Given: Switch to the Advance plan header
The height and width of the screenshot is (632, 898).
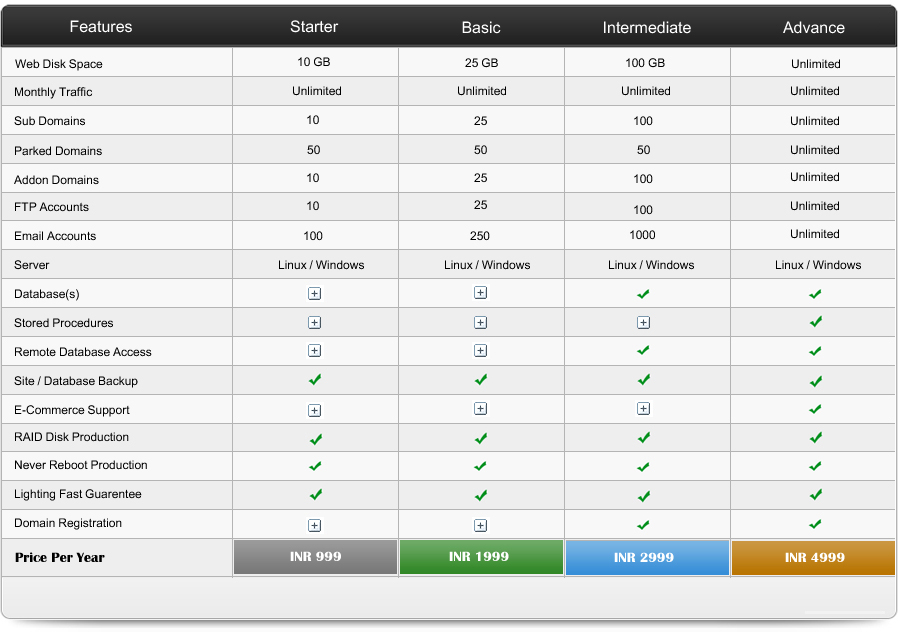Looking at the screenshot, I should coord(813,27).
